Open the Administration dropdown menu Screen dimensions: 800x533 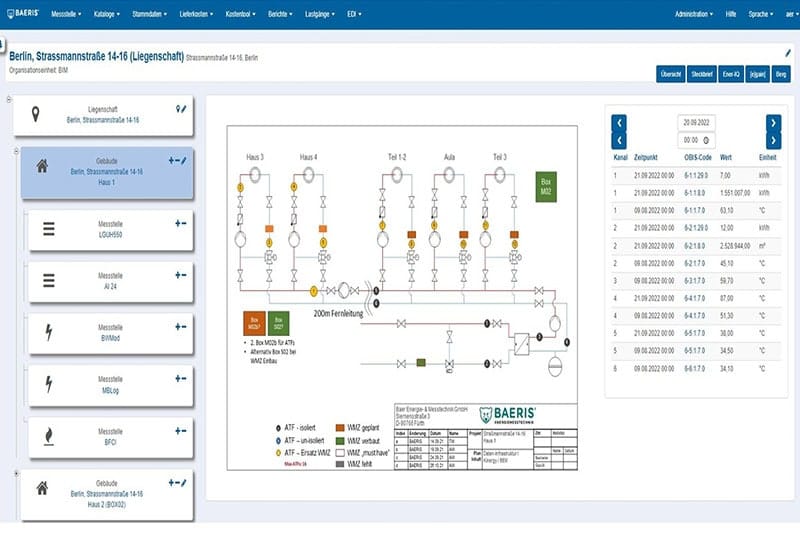(x=694, y=14)
